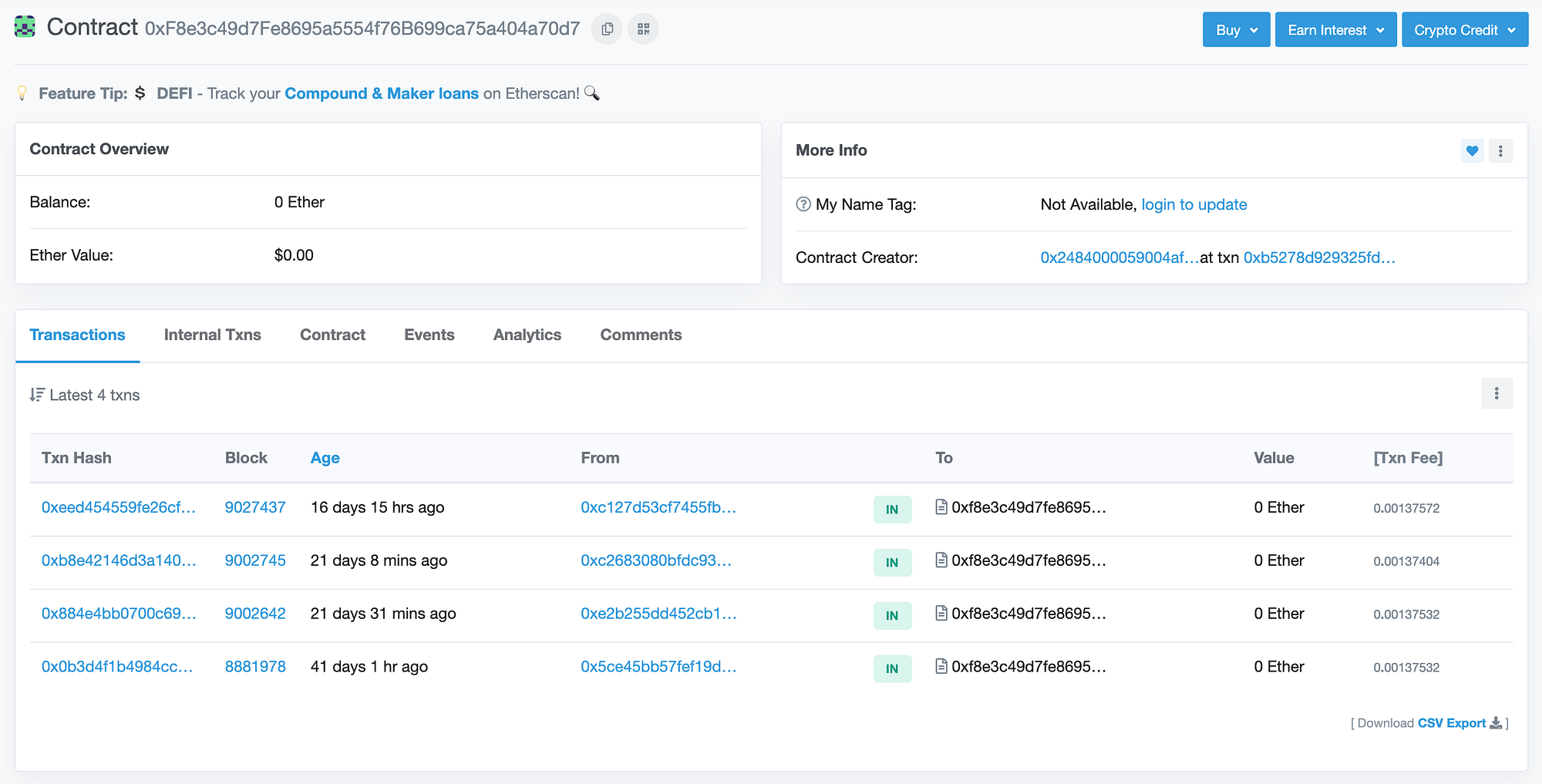1542x784 pixels.
Task: Click the $0.00 Ether Value text
Action: point(294,255)
